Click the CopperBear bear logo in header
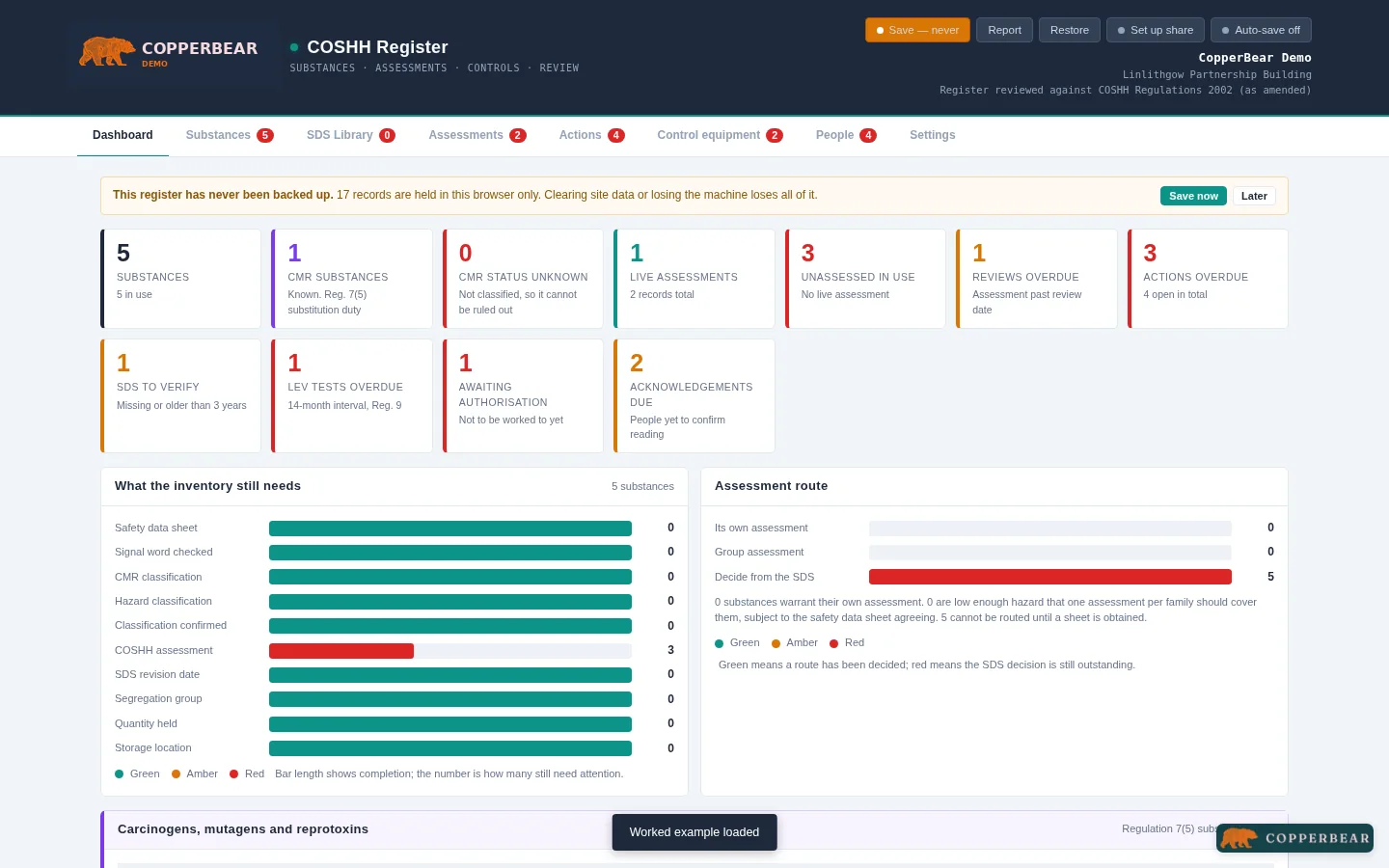Screen dimensions: 1389x868 (x=174, y=55)
